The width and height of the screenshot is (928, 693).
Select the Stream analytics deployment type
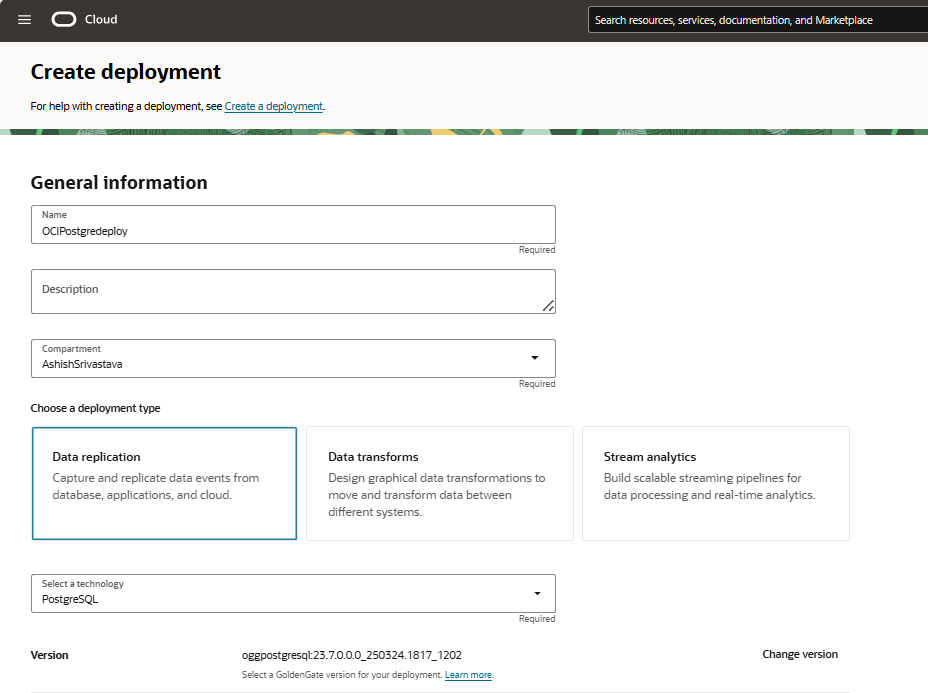[x=716, y=484]
